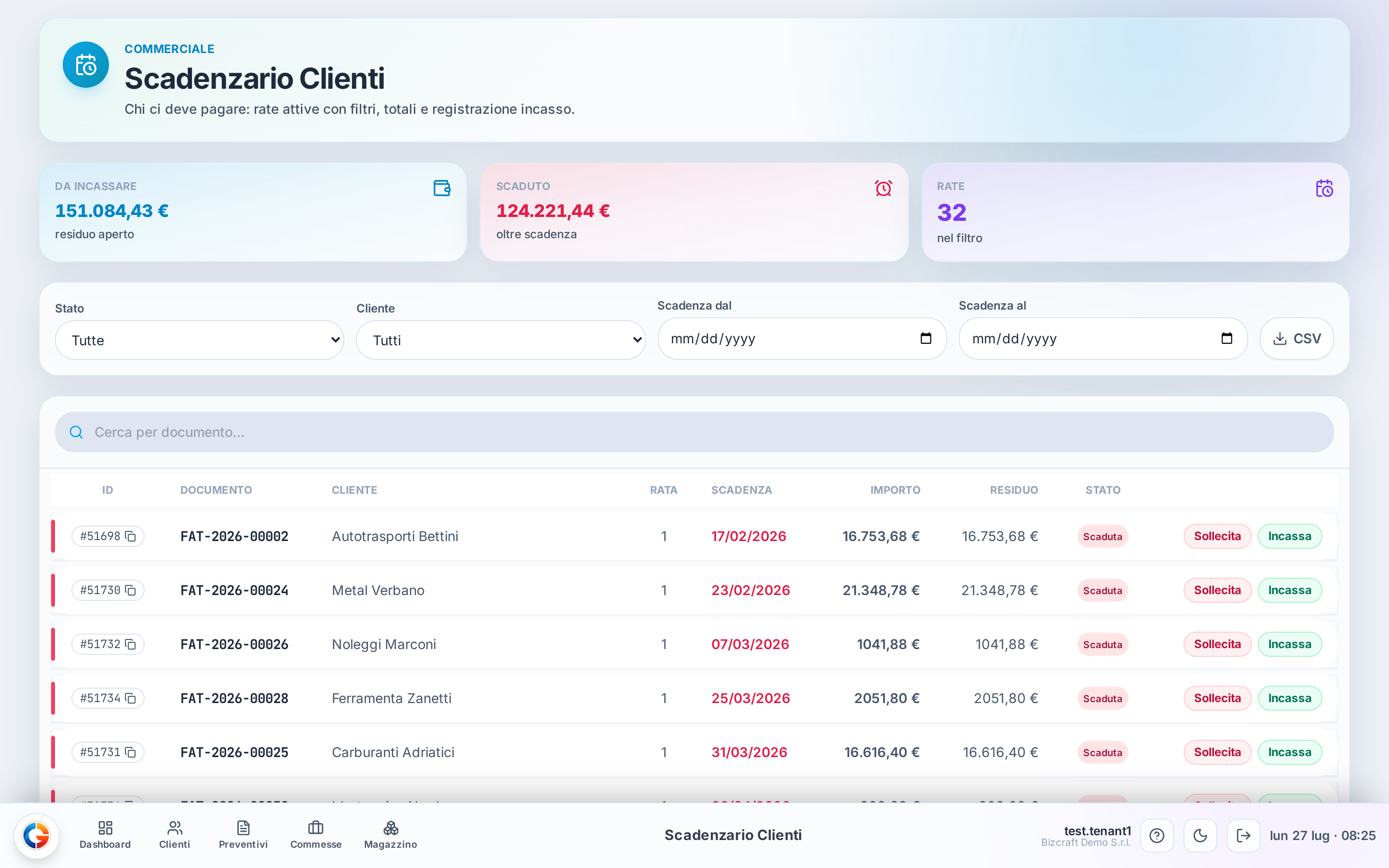
Task: Click document FAT-2026-00025
Action: click(x=234, y=752)
